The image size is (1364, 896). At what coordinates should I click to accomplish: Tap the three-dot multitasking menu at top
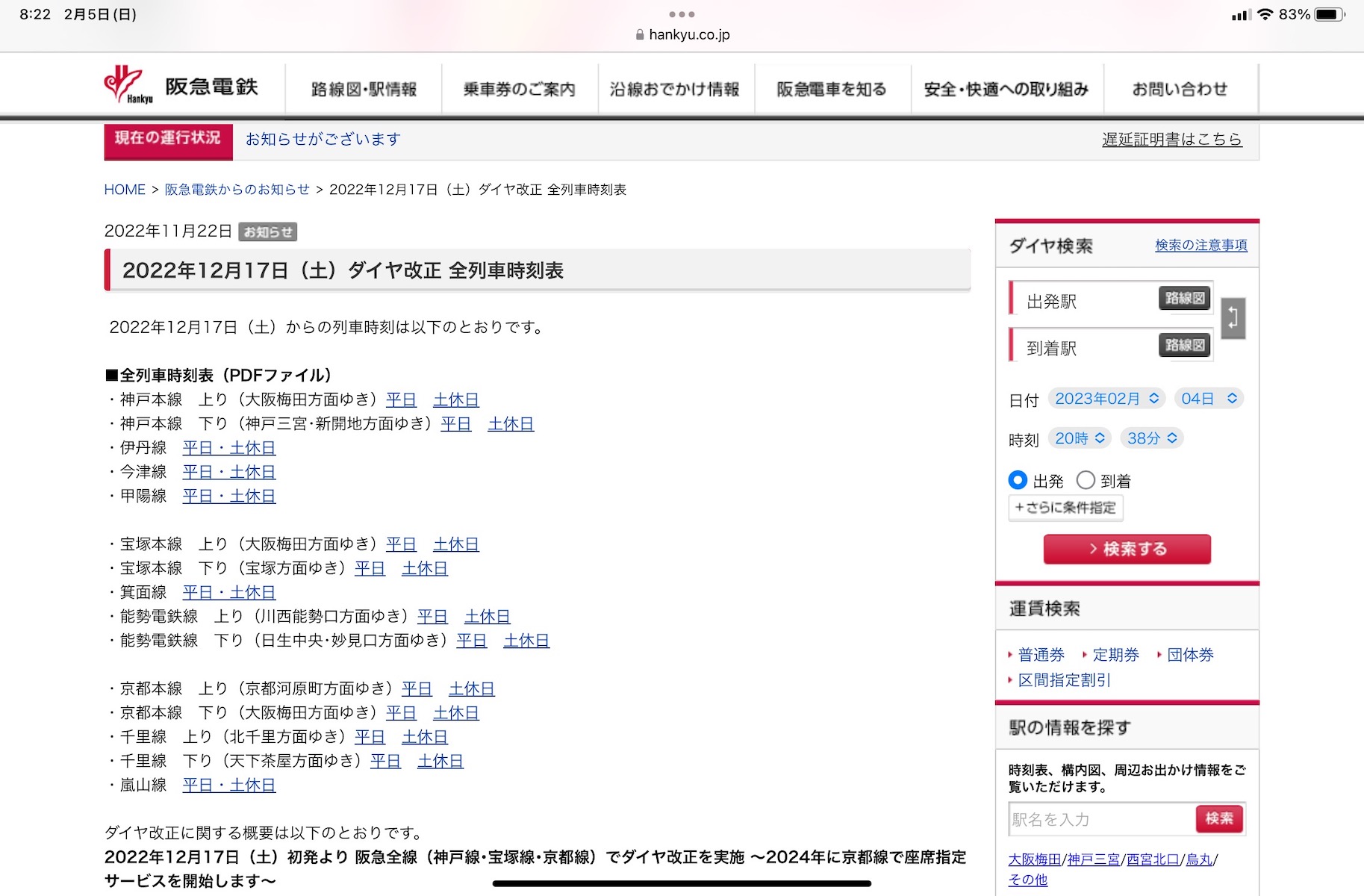tap(682, 14)
